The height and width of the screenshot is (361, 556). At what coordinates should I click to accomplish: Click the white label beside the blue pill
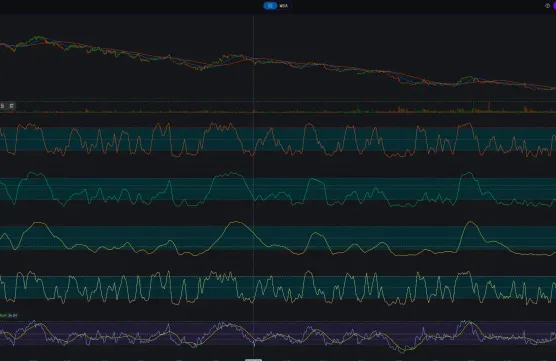pyautogui.click(x=284, y=6)
